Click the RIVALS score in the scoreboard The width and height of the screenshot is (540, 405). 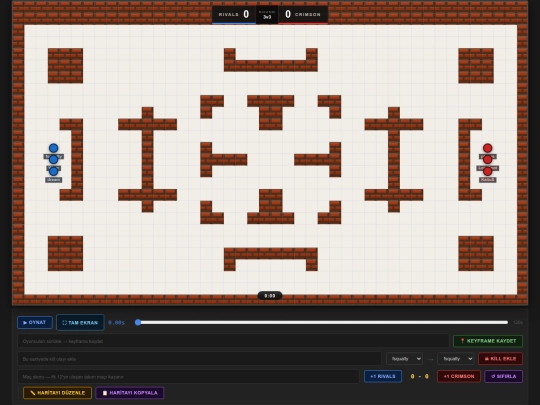[246, 14]
